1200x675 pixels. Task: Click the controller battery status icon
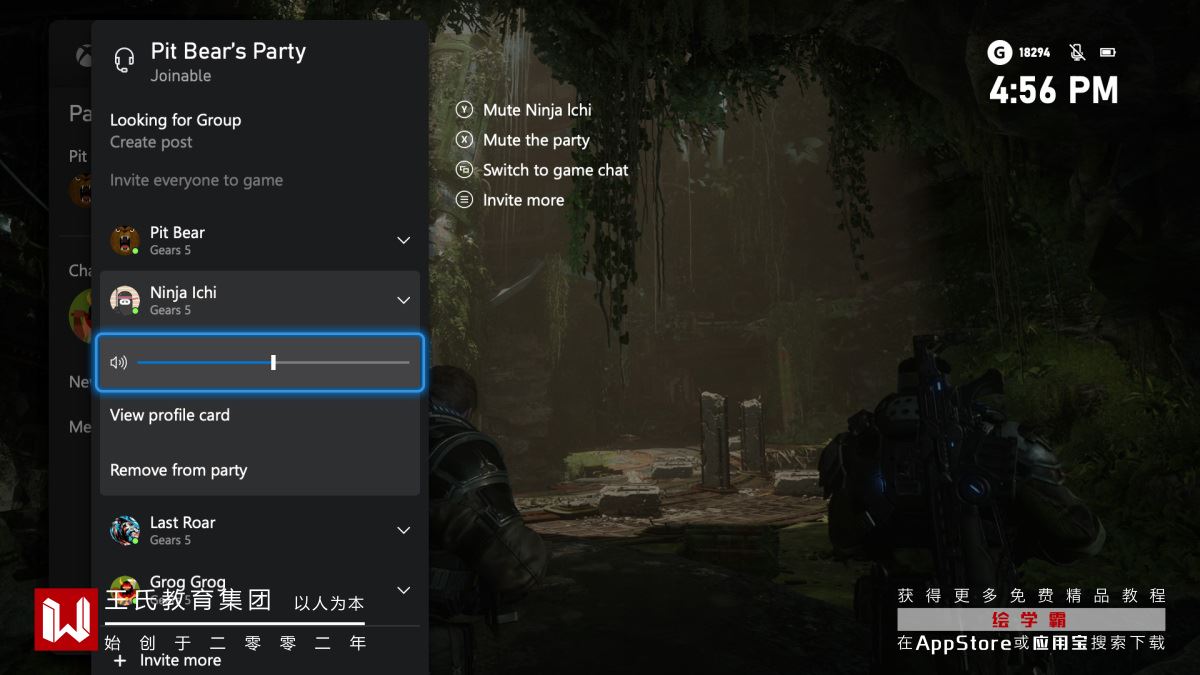pyautogui.click(x=1108, y=52)
